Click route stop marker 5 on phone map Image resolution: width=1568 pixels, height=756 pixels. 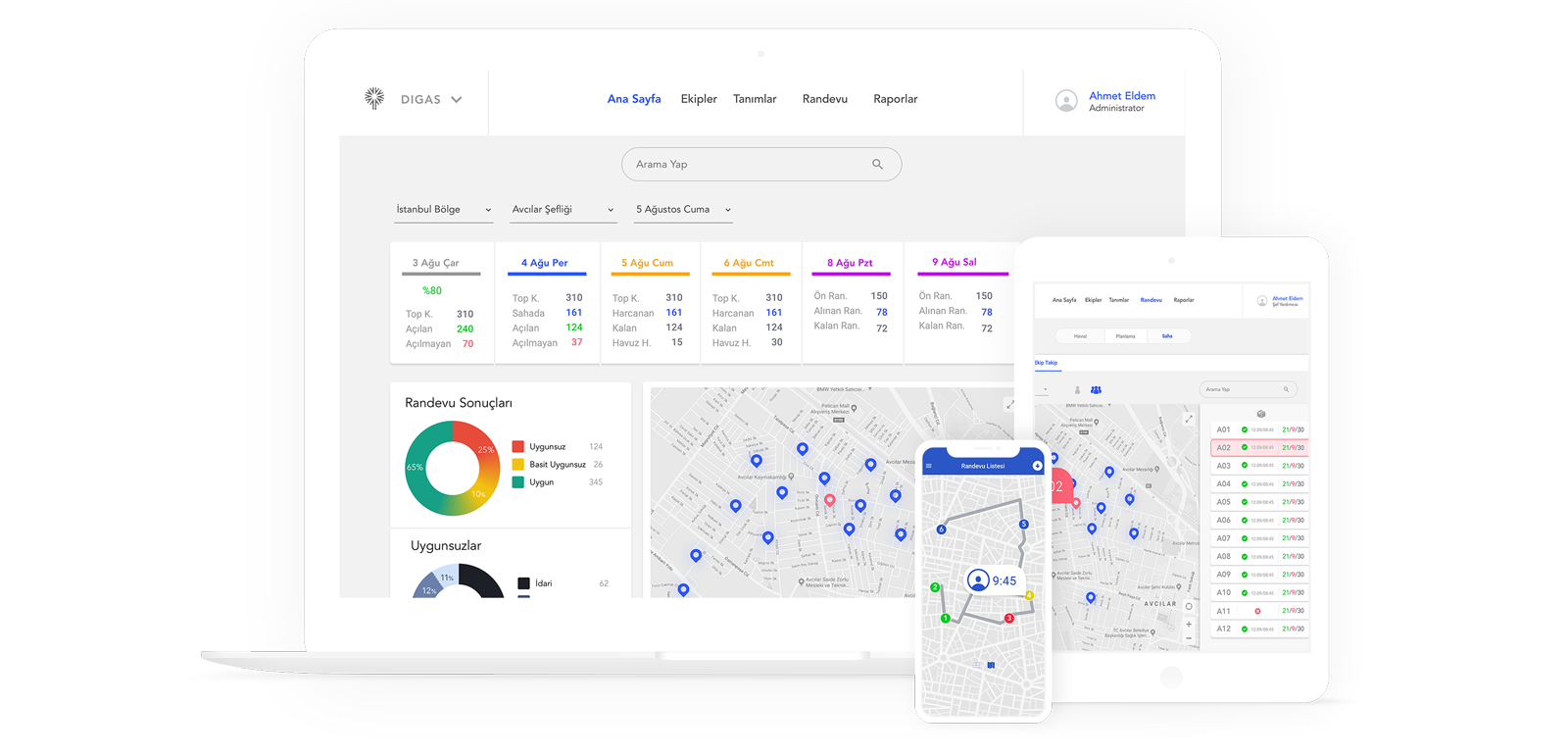[1023, 525]
